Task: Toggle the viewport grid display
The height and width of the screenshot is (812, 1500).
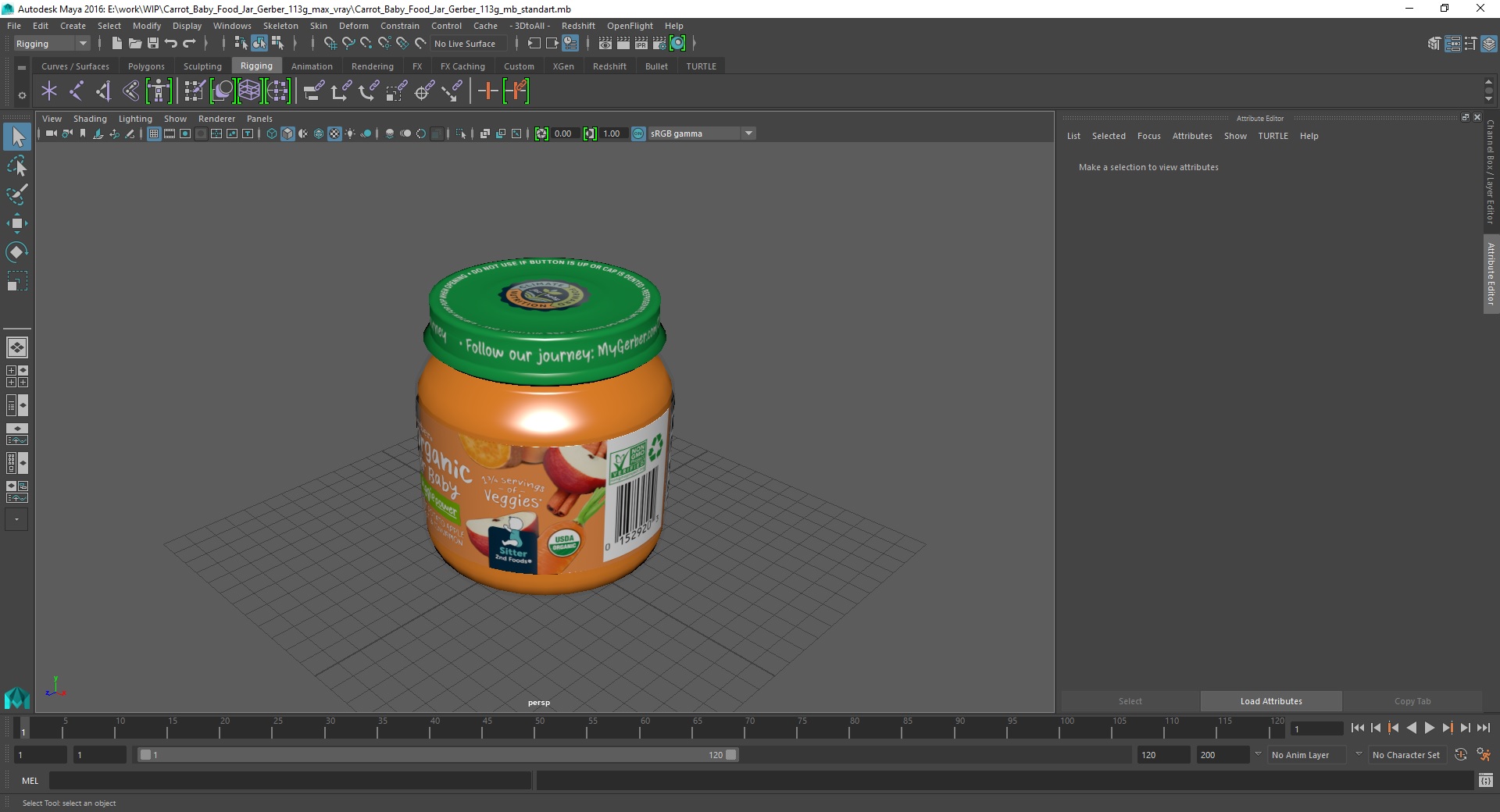Action: tap(154, 134)
